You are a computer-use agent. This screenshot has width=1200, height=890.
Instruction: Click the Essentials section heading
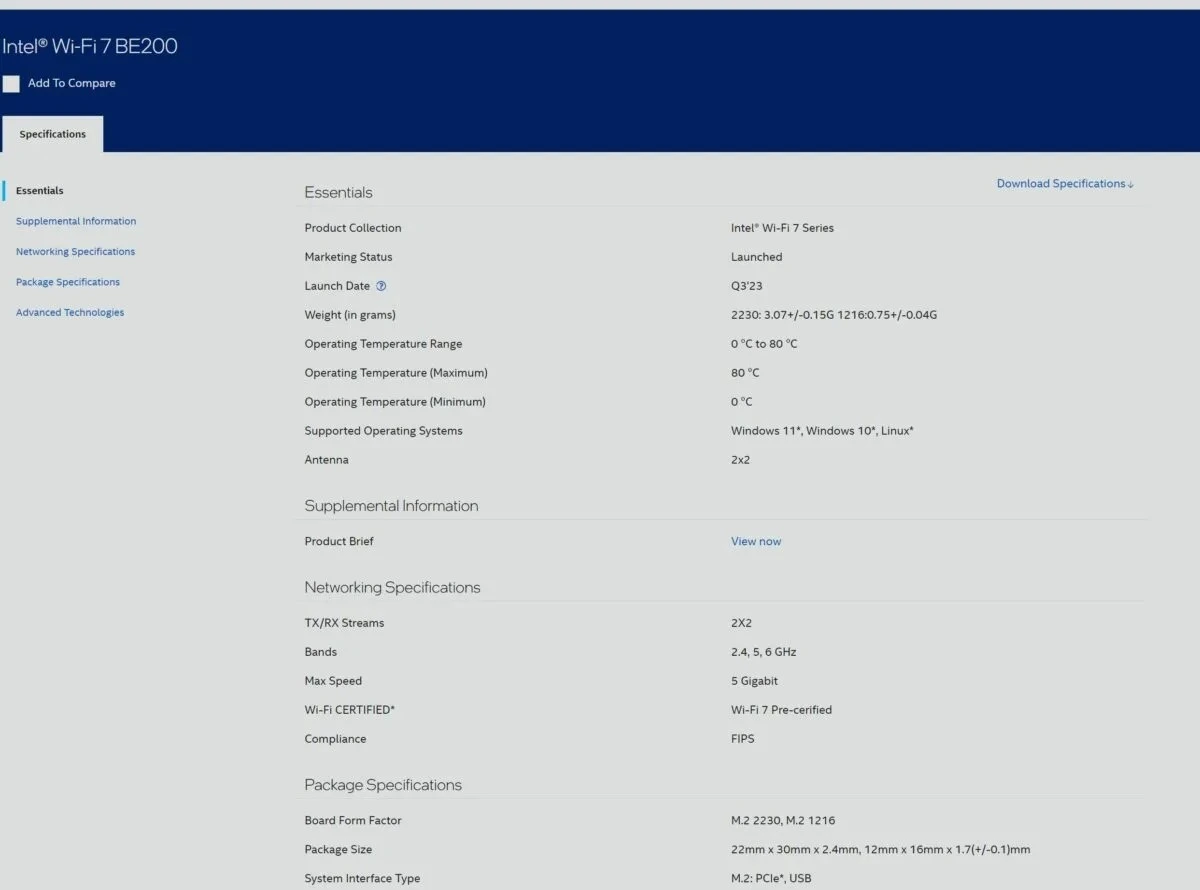[338, 193]
